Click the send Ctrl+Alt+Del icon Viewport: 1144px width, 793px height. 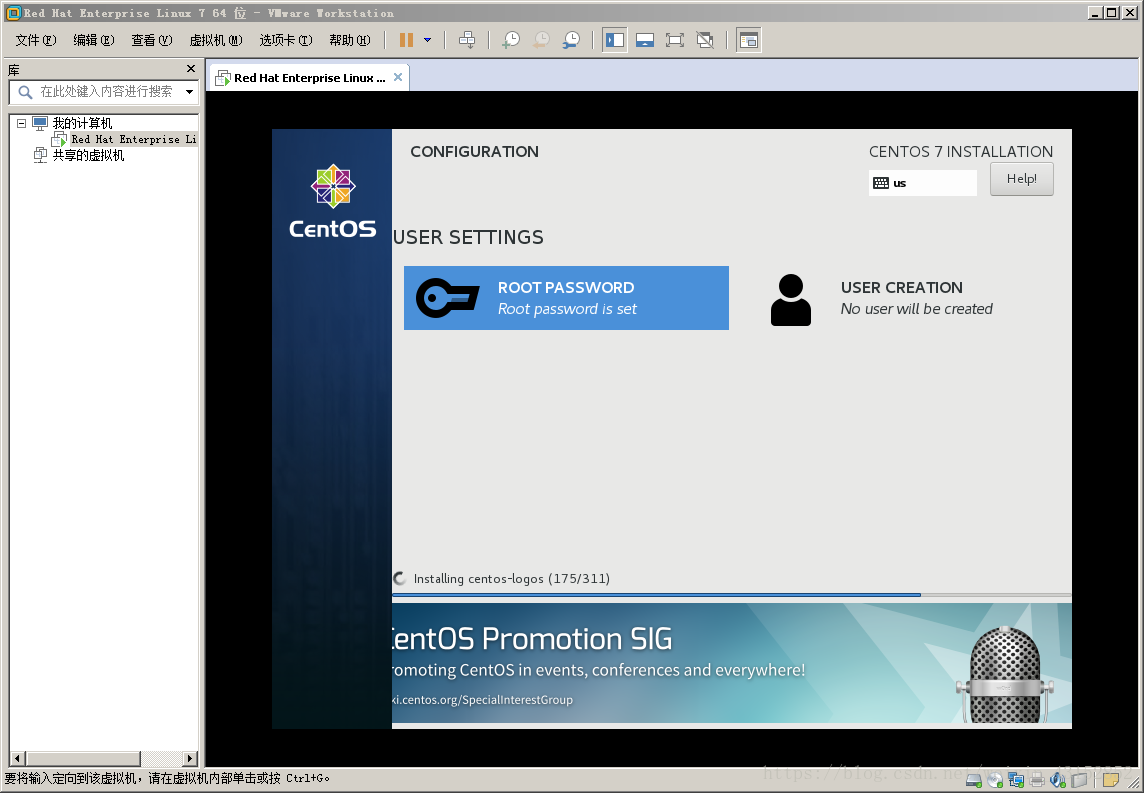[467, 40]
